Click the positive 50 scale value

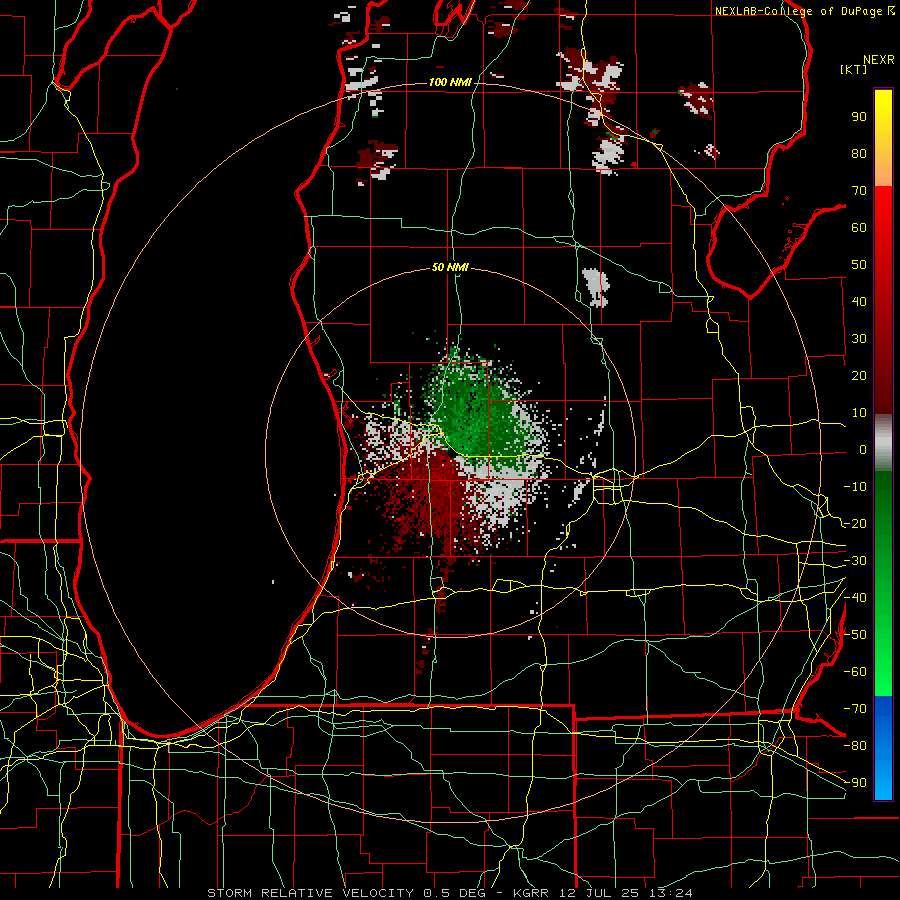click(x=859, y=265)
